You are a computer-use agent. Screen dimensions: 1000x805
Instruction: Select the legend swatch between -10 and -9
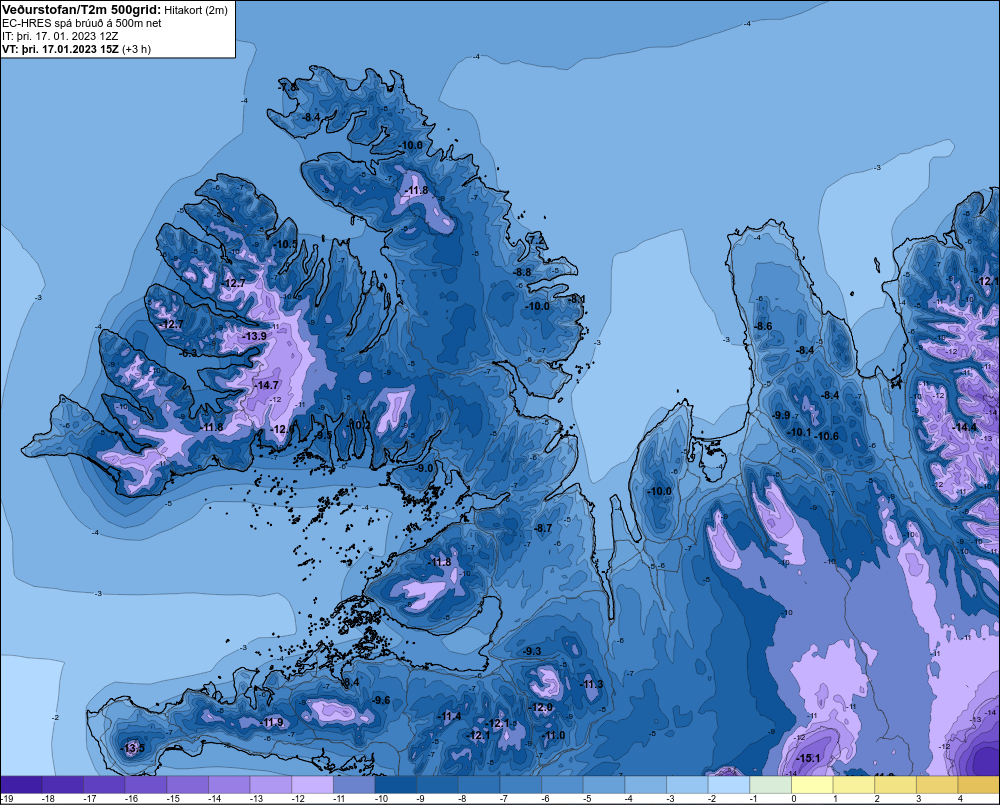[x=395, y=784]
